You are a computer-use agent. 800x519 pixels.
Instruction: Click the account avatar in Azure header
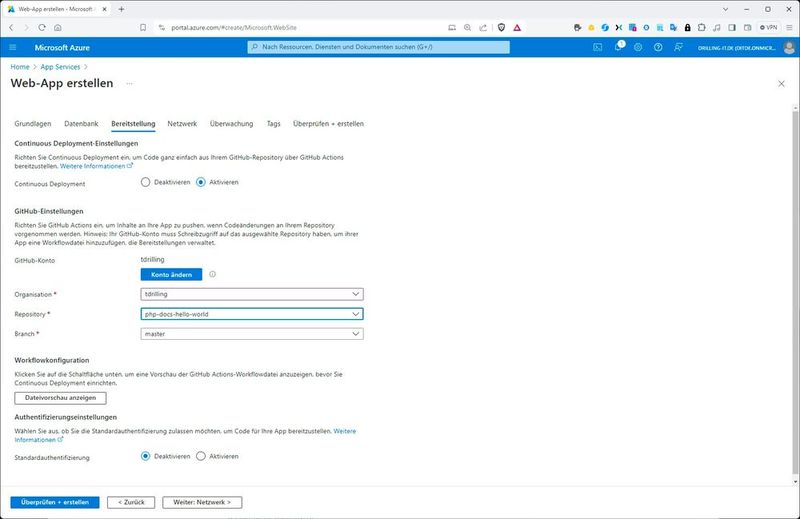(x=789, y=47)
